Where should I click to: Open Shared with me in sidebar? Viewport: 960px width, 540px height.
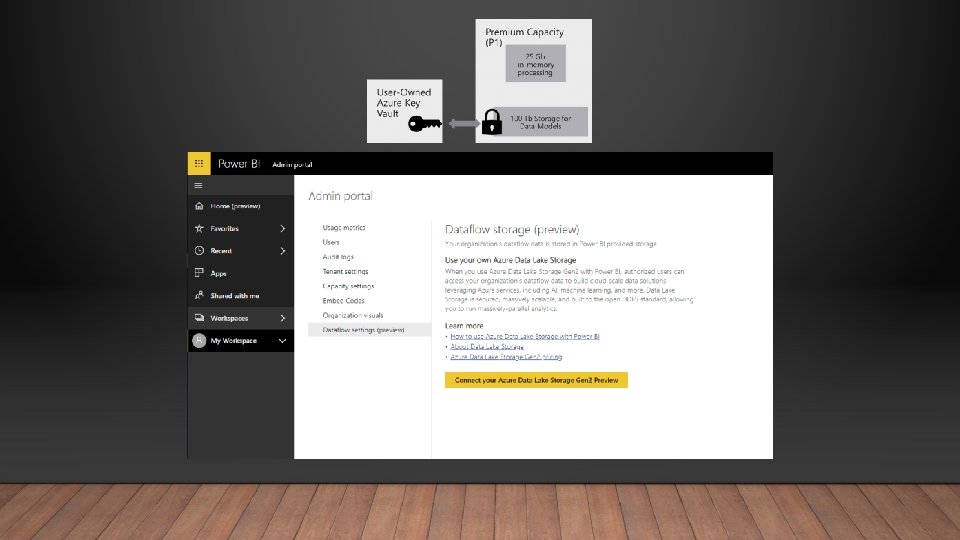tap(241, 295)
